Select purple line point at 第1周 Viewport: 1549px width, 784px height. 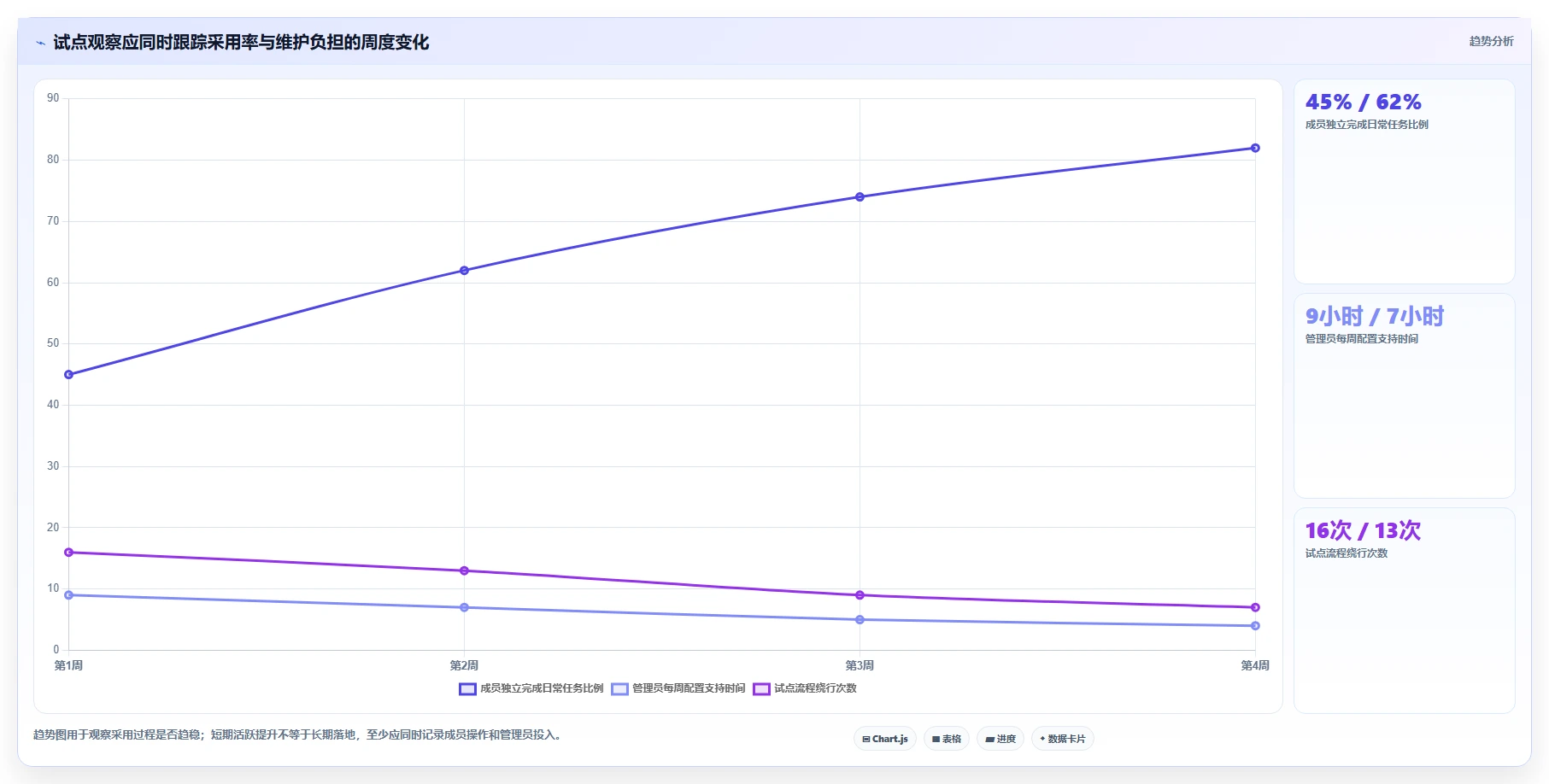[x=69, y=553]
